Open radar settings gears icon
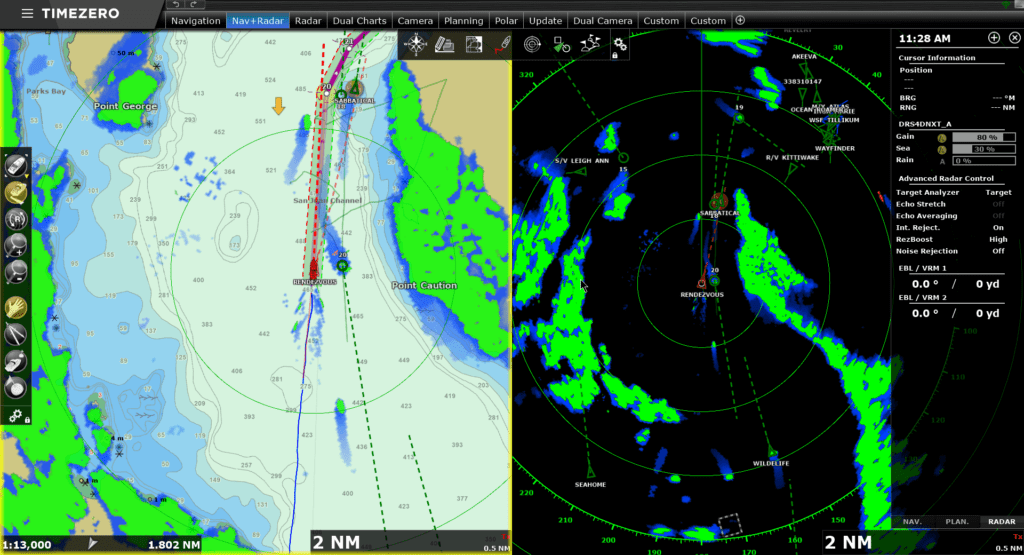The width and height of the screenshot is (1024, 555). pos(619,45)
